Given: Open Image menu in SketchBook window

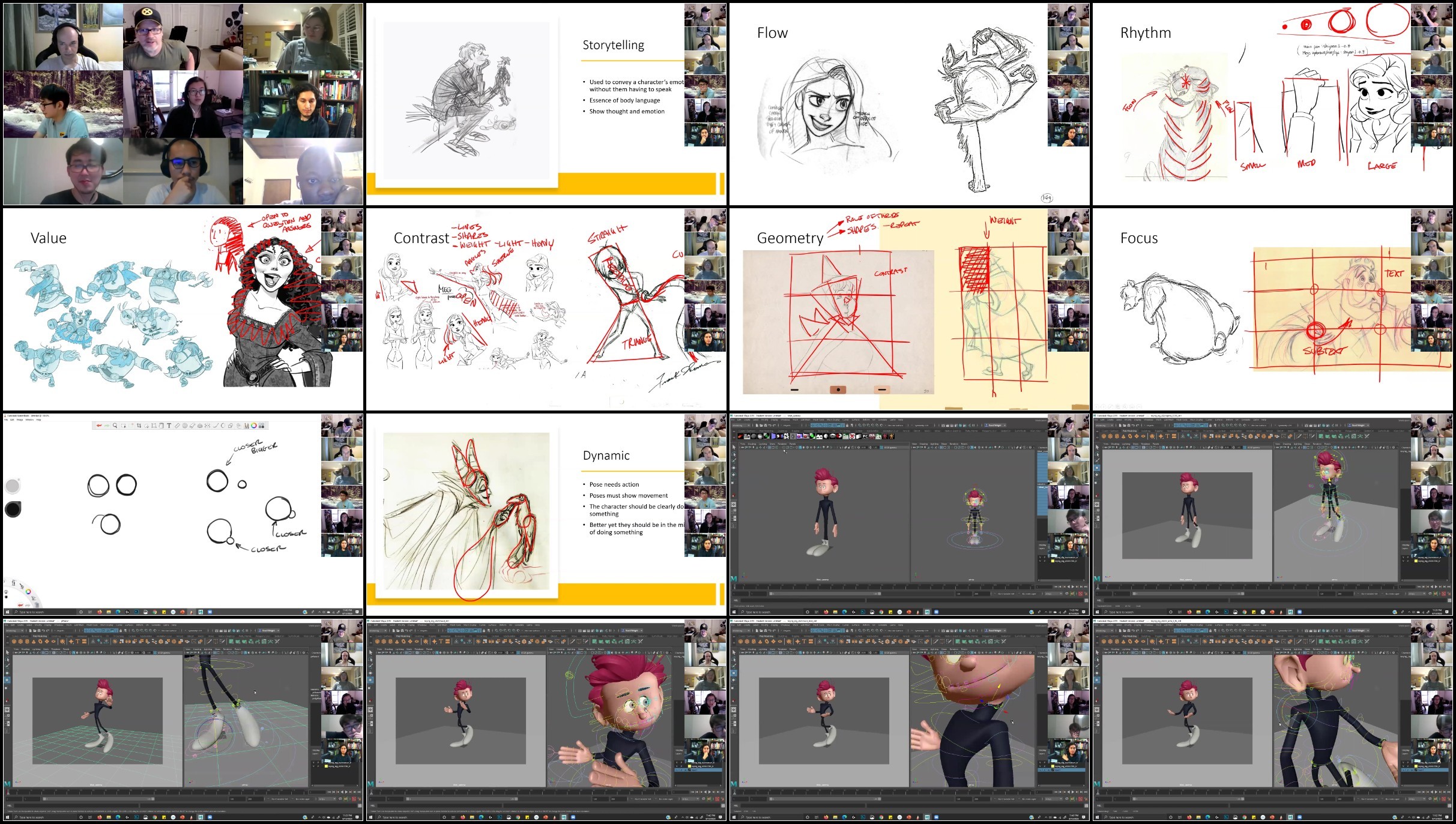Looking at the screenshot, I should click(x=20, y=420).
